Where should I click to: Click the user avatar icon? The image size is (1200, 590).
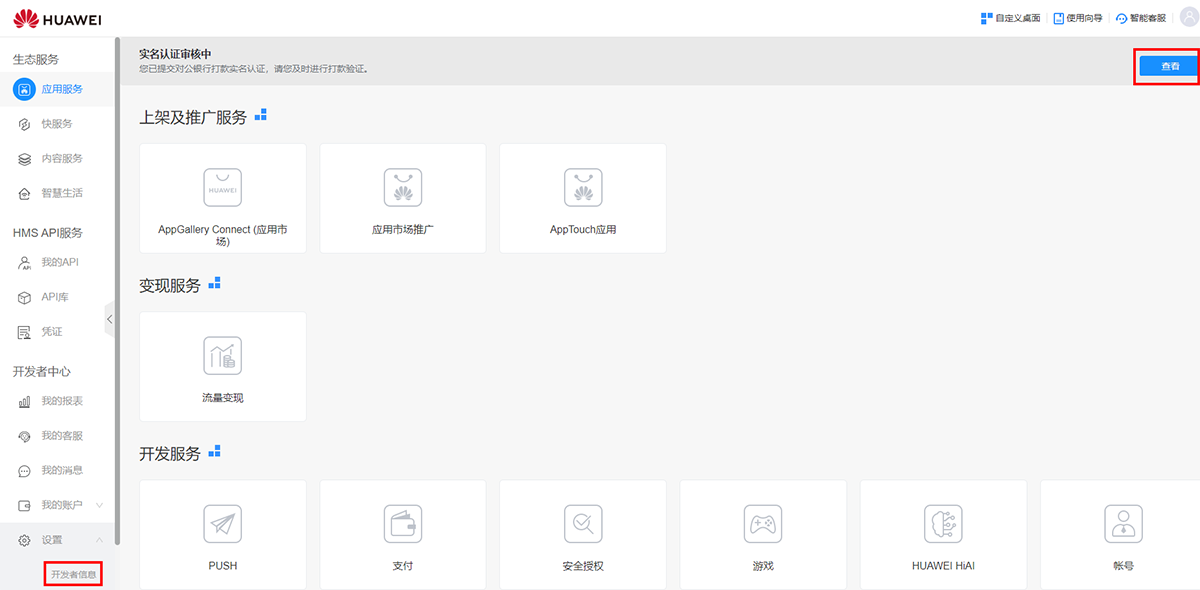[1186, 18]
